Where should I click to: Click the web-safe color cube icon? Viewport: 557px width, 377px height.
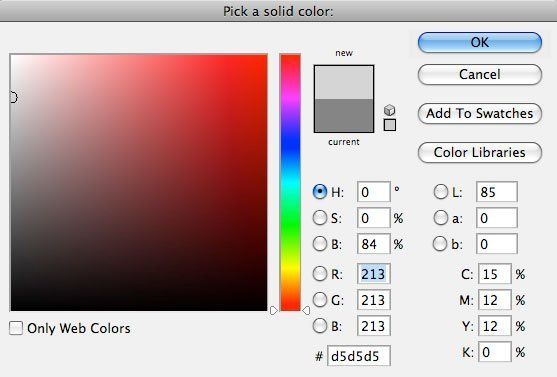pyautogui.click(x=390, y=110)
